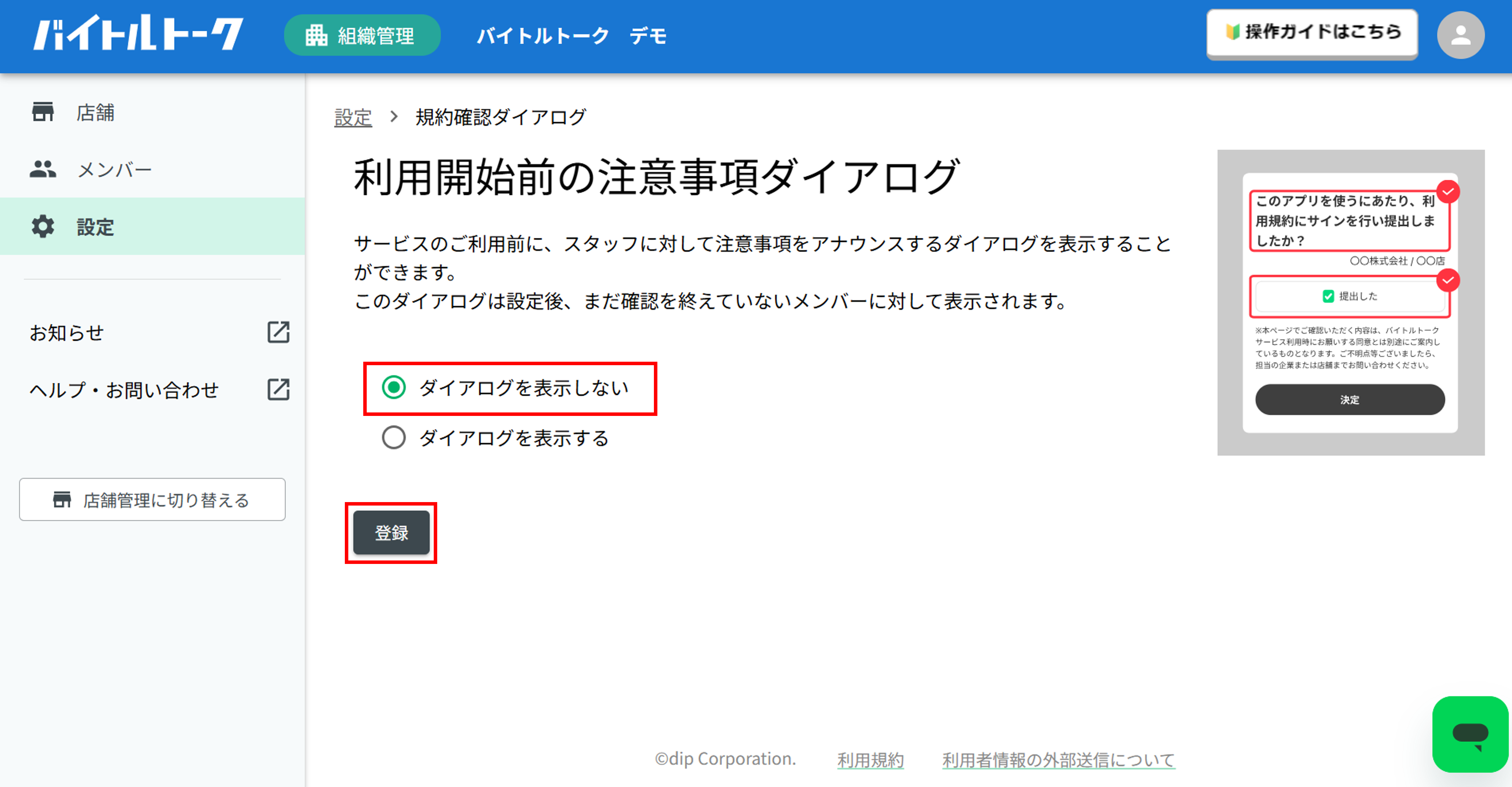Open ヘルプ・お問い合わせ sidebar item
The height and width of the screenshot is (787, 1512).
(x=152, y=390)
